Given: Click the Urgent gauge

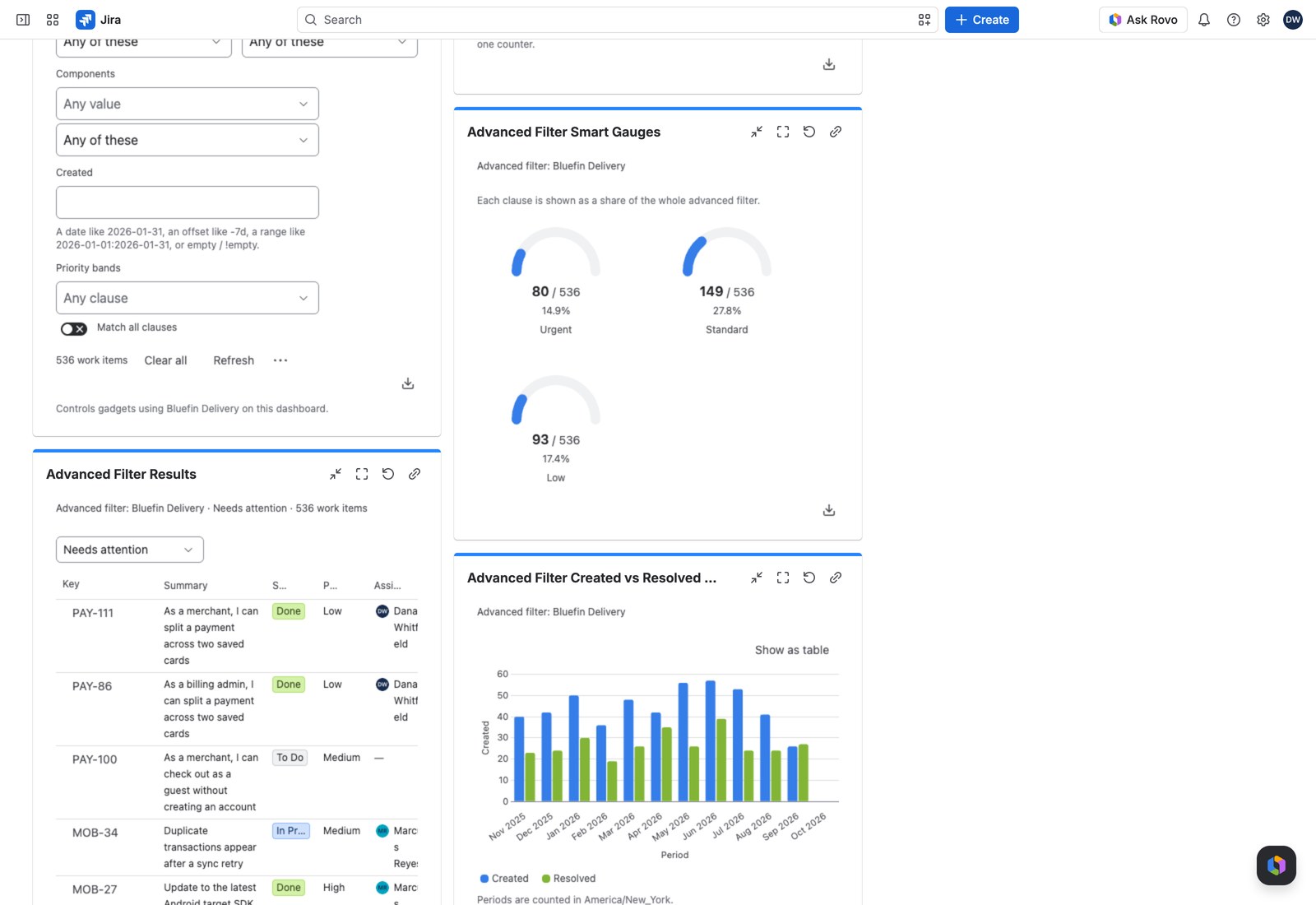Looking at the screenshot, I should [556, 281].
